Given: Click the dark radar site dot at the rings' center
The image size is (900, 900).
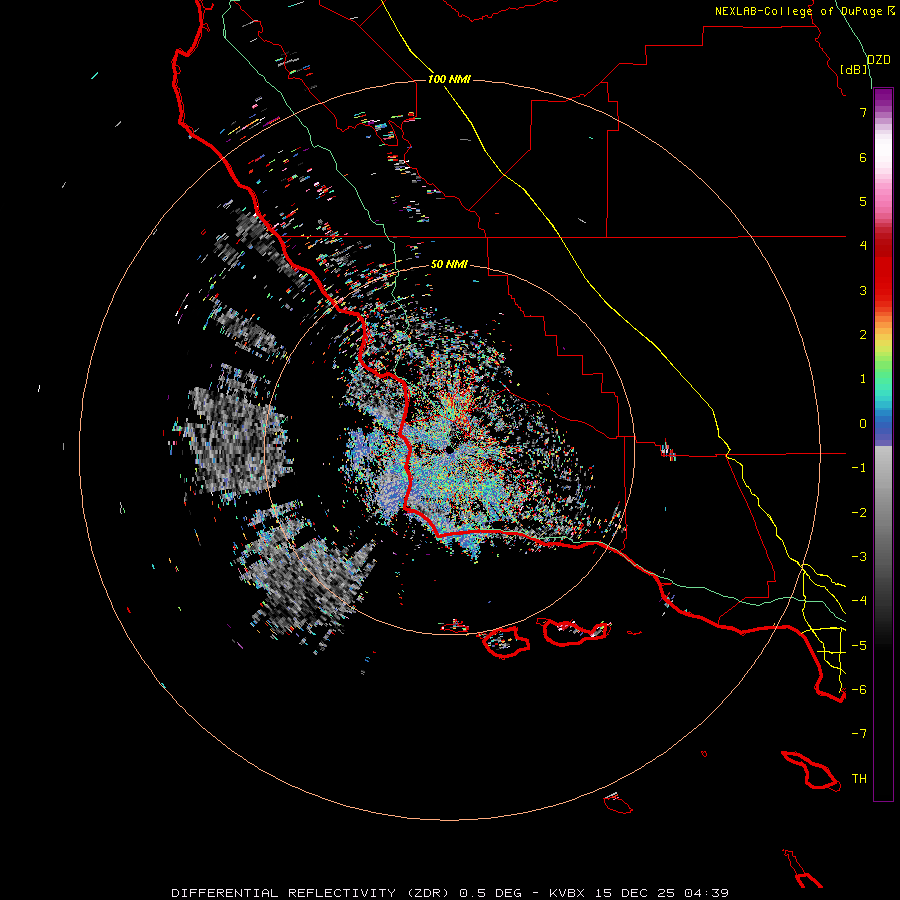Looking at the screenshot, I should tap(449, 451).
